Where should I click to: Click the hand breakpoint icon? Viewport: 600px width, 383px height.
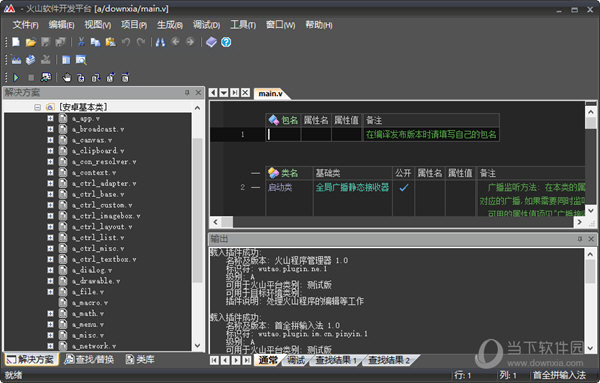[67, 78]
